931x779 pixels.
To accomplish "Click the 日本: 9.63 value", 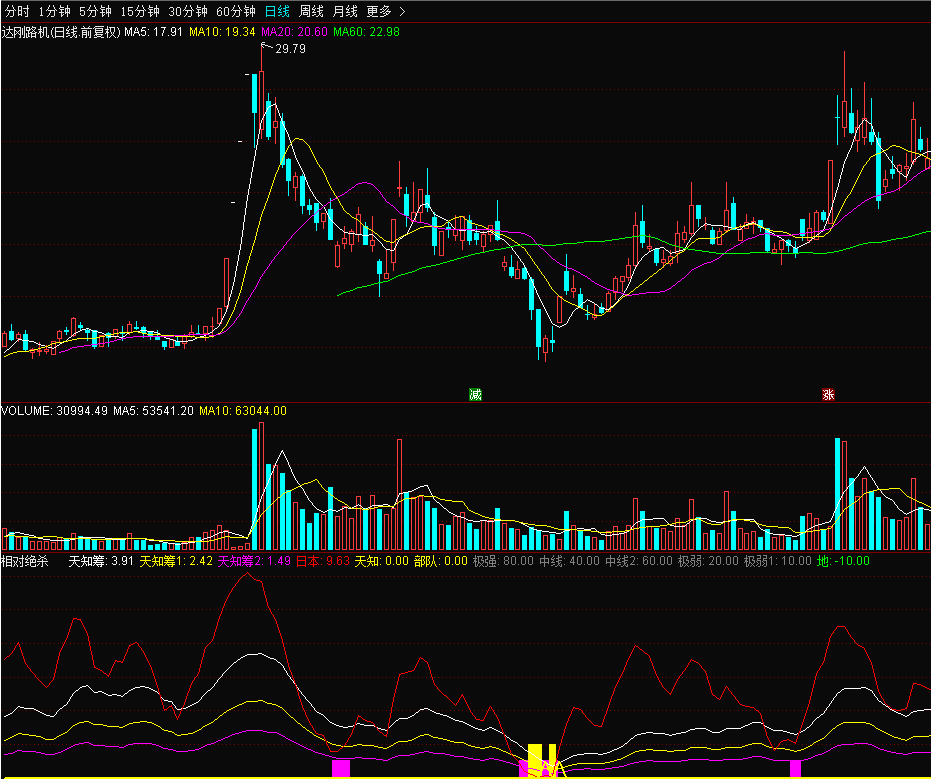I will [323, 561].
